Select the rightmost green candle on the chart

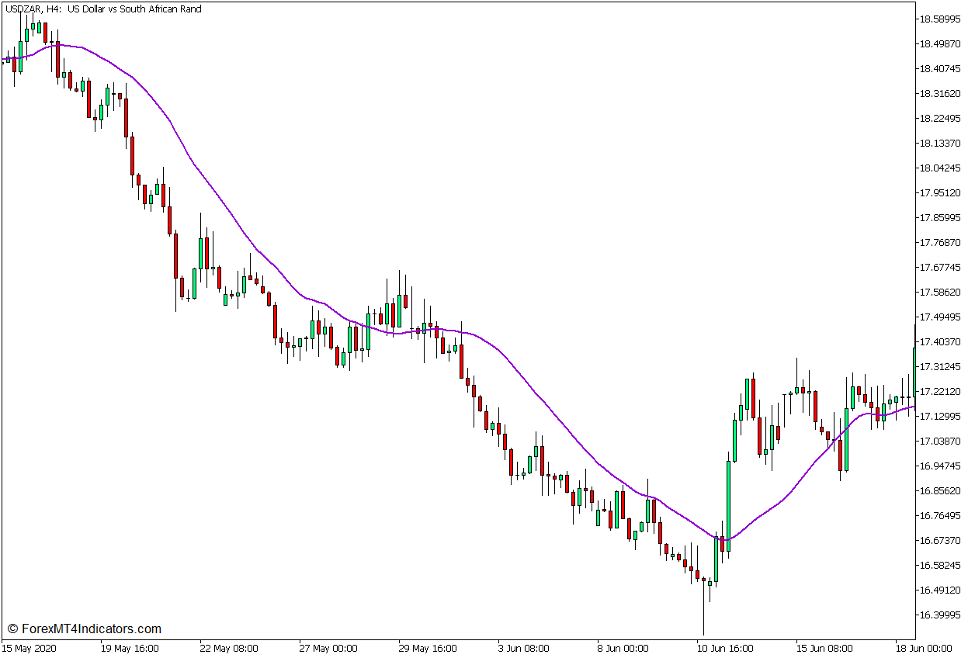point(913,370)
